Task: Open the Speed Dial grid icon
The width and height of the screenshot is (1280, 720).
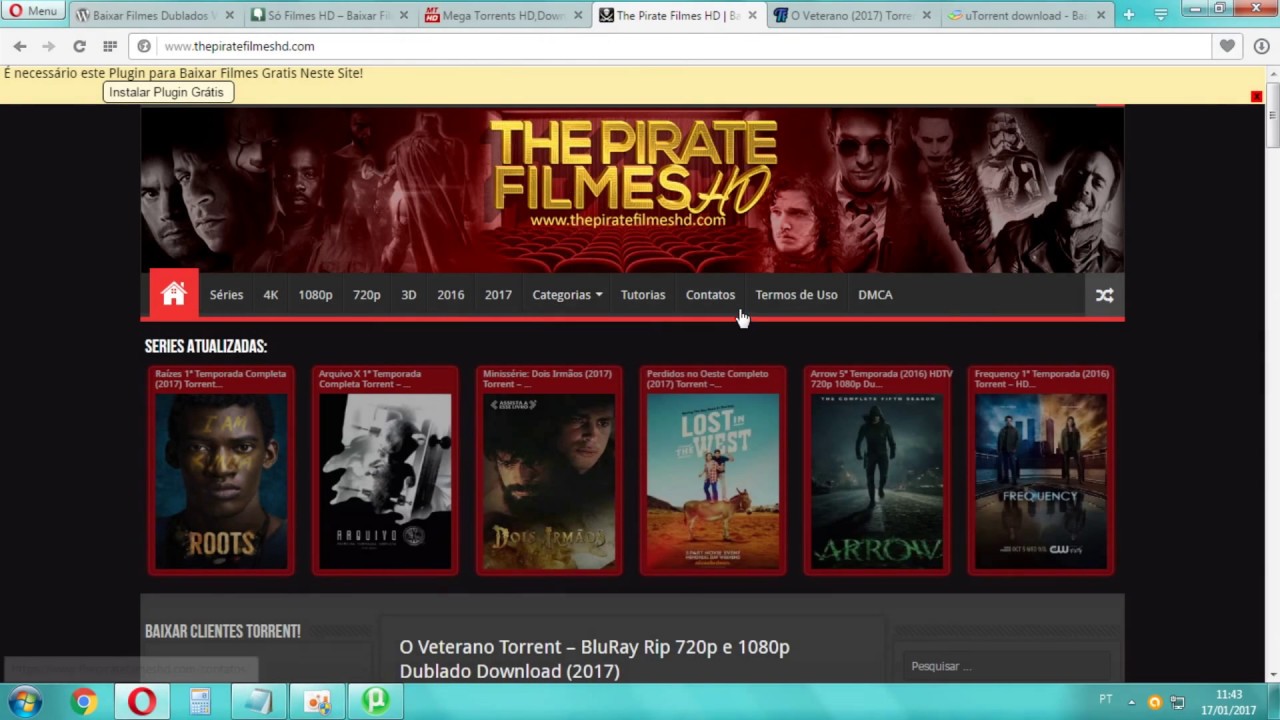Action: point(110,46)
